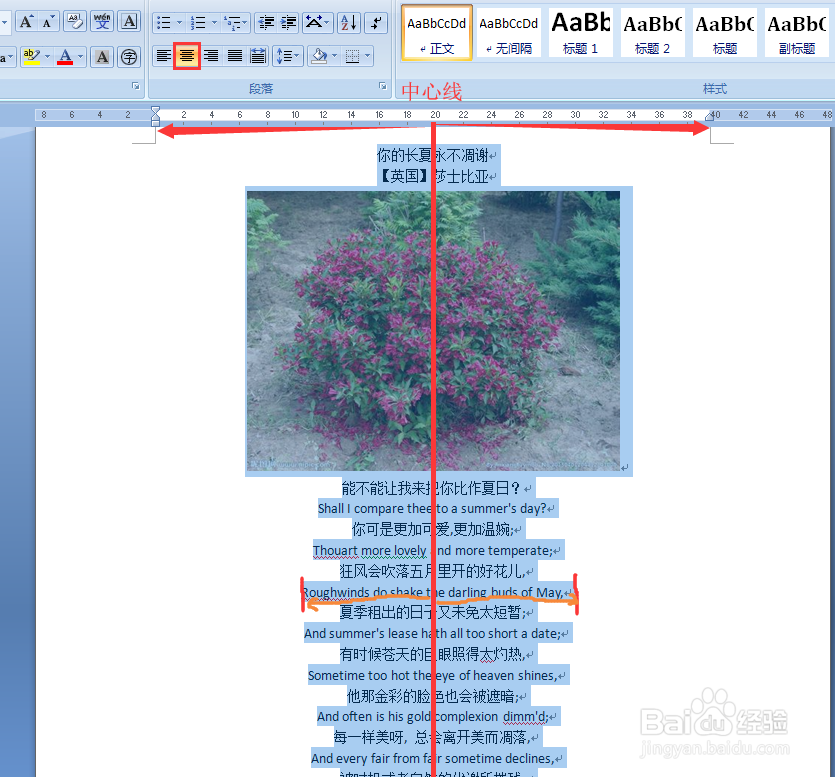Viewport: 835px width, 777px height.
Task: Expand the shading color dropdown
Action: point(334,56)
